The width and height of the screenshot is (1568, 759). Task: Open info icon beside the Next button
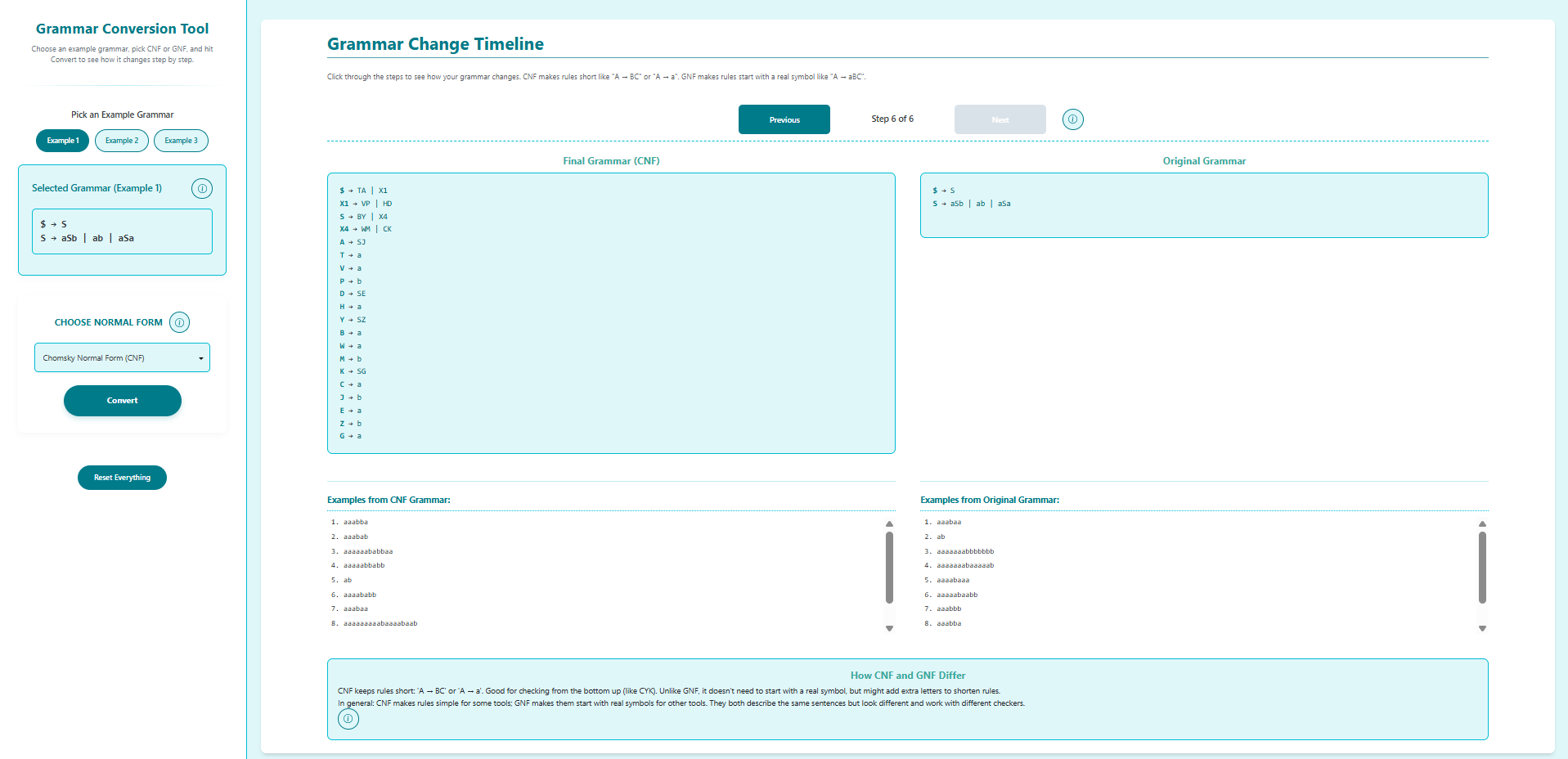1072,119
